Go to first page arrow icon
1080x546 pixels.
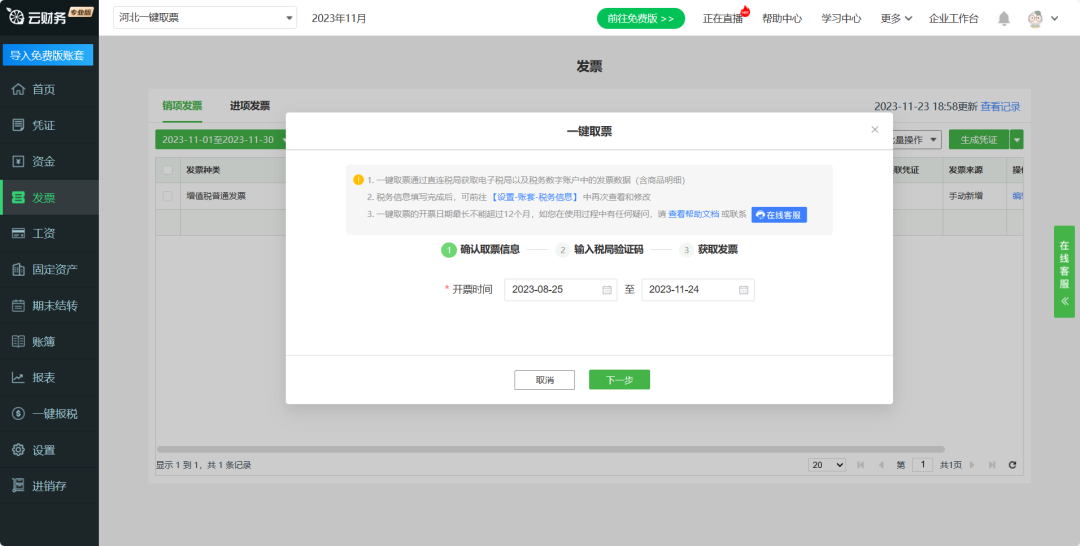coord(860,465)
